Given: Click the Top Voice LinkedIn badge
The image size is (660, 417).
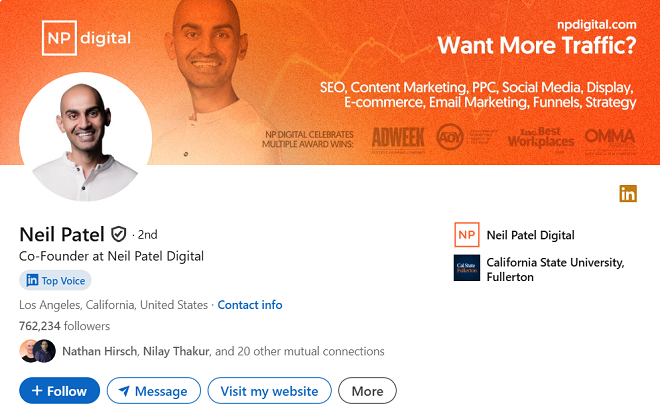Looking at the screenshot, I should coord(55,281).
